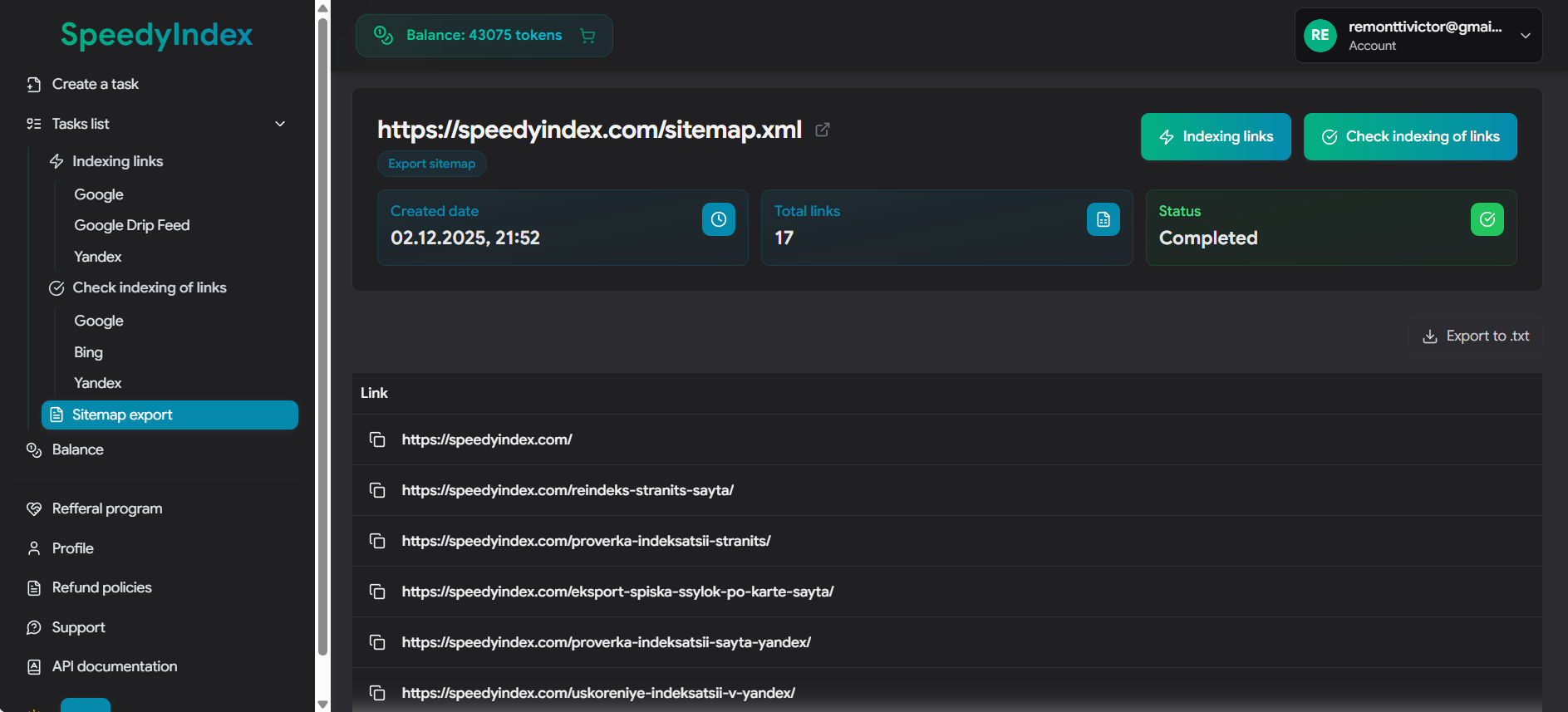This screenshot has width=1568, height=712.
Task: Click the SpeedyIndex logo
Action: pos(156,34)
